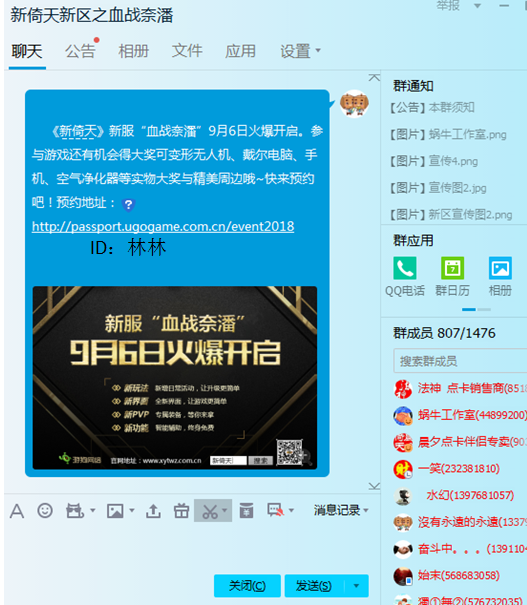
Task: Click avatar of 沒有永遠的永遠
Action: [x=403, y=523]
